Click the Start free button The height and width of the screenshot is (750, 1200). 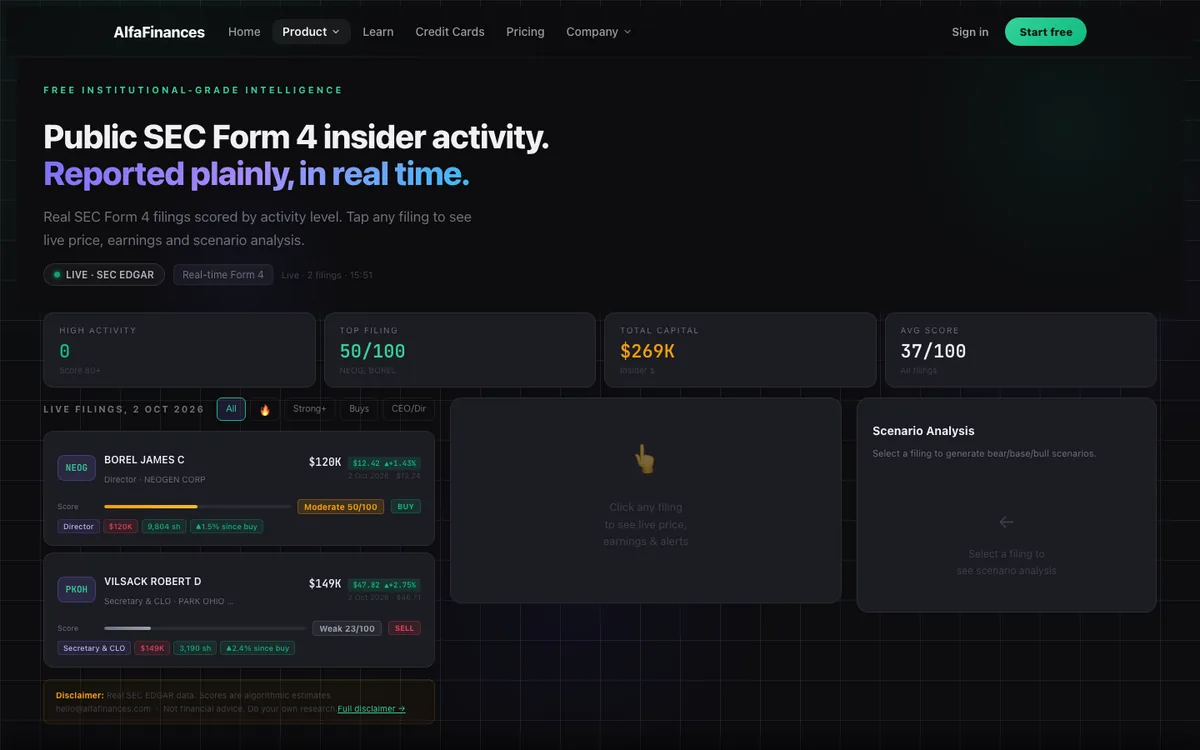click(1046, 32)
